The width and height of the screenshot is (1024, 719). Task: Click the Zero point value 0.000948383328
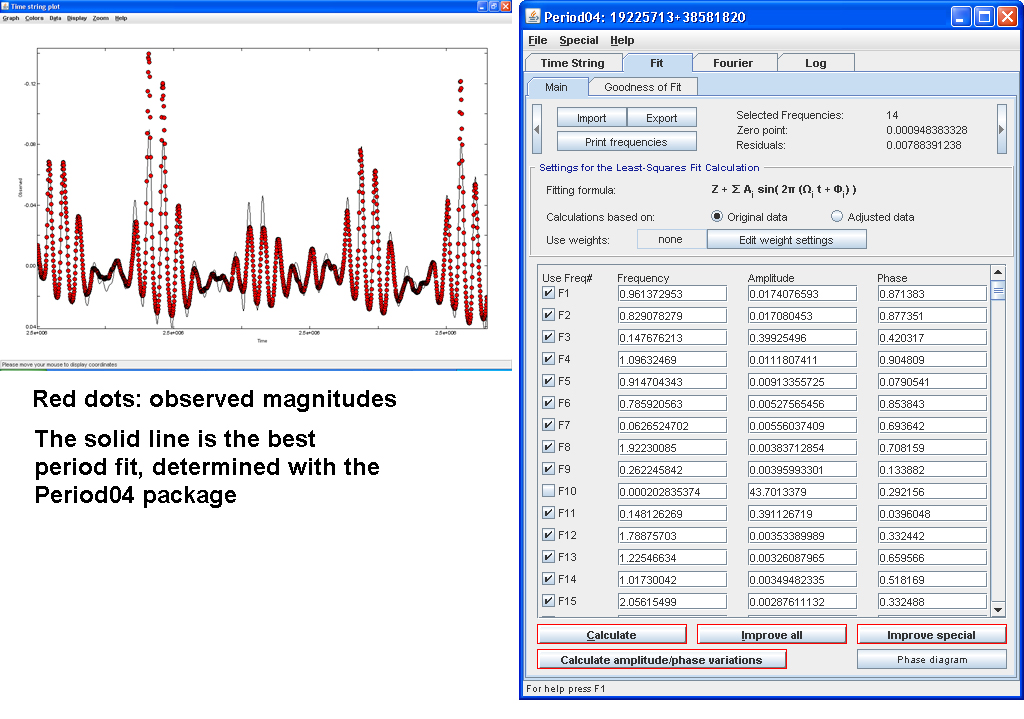pyautogui.click(x=927, y=130)
